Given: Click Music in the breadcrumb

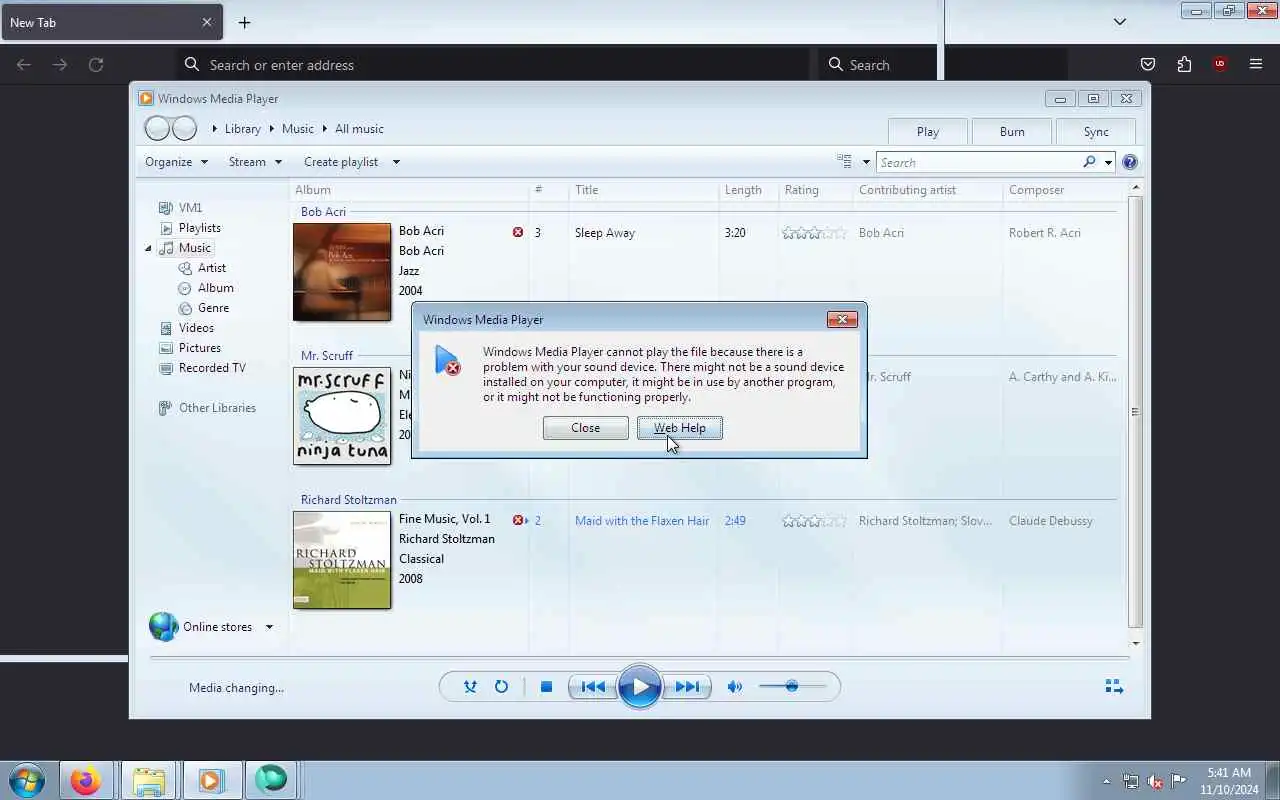Looking at the screenshot, I should [298, 129].
